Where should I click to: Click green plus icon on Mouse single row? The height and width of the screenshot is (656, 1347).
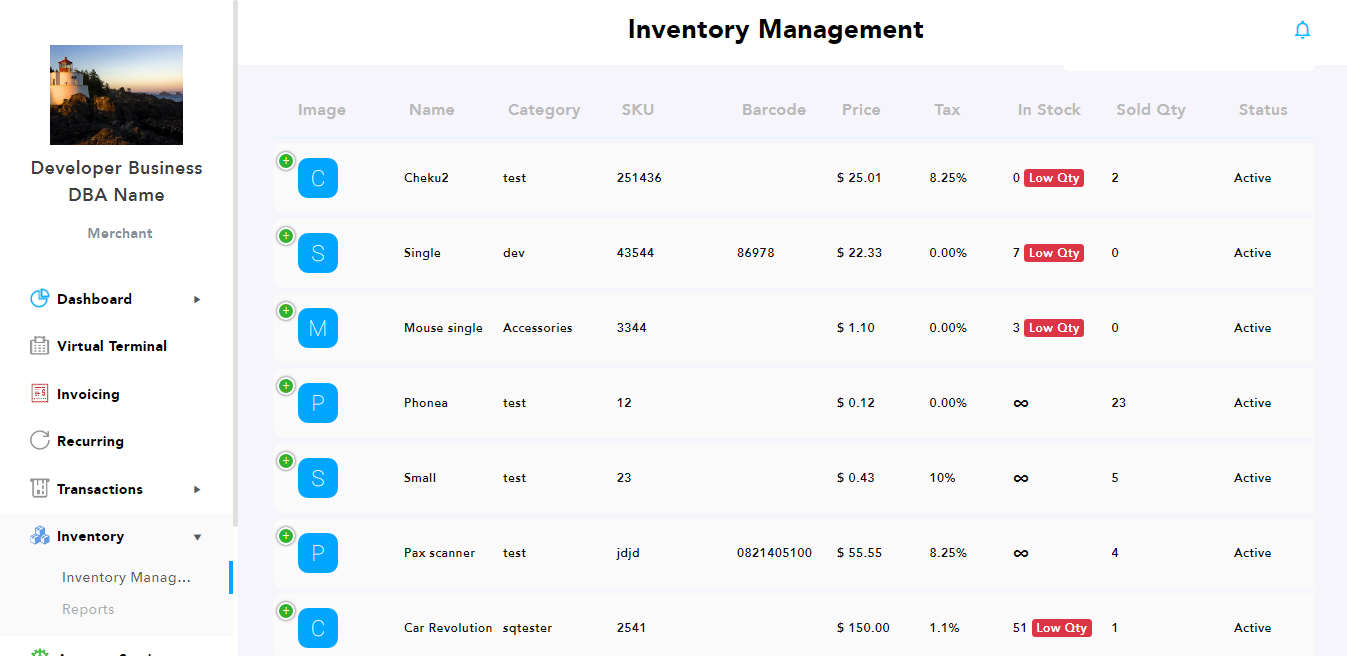pos(286,311)
